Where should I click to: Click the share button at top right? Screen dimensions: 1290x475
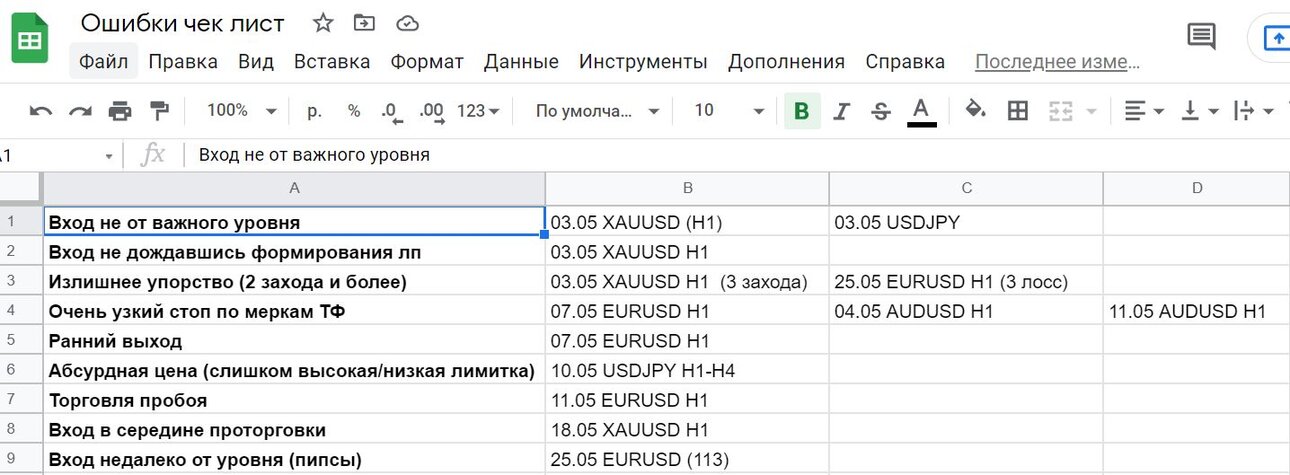click(x=1270, y=38)
